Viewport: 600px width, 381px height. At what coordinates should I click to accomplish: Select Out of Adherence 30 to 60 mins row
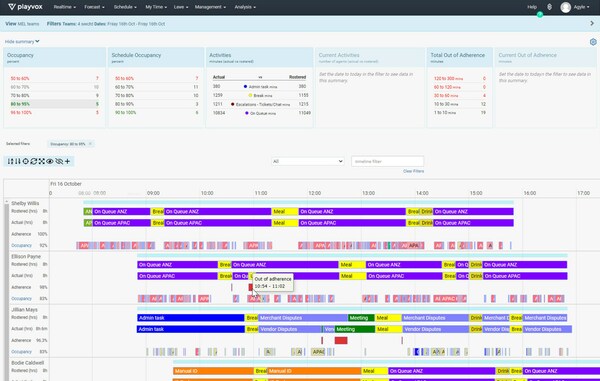click(x=459, y=96)
